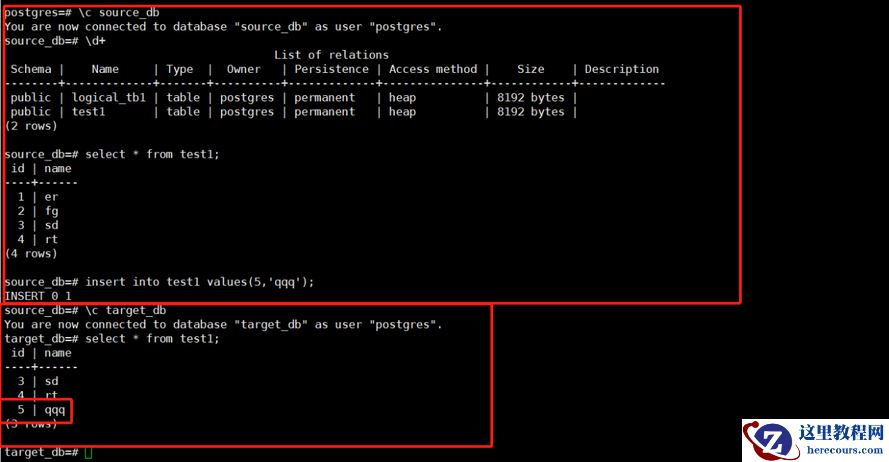Click the green terminal cursor at prompt
The height and width of the screenshot is (462, 889).
pyautogui.click(x=88, y=452)
